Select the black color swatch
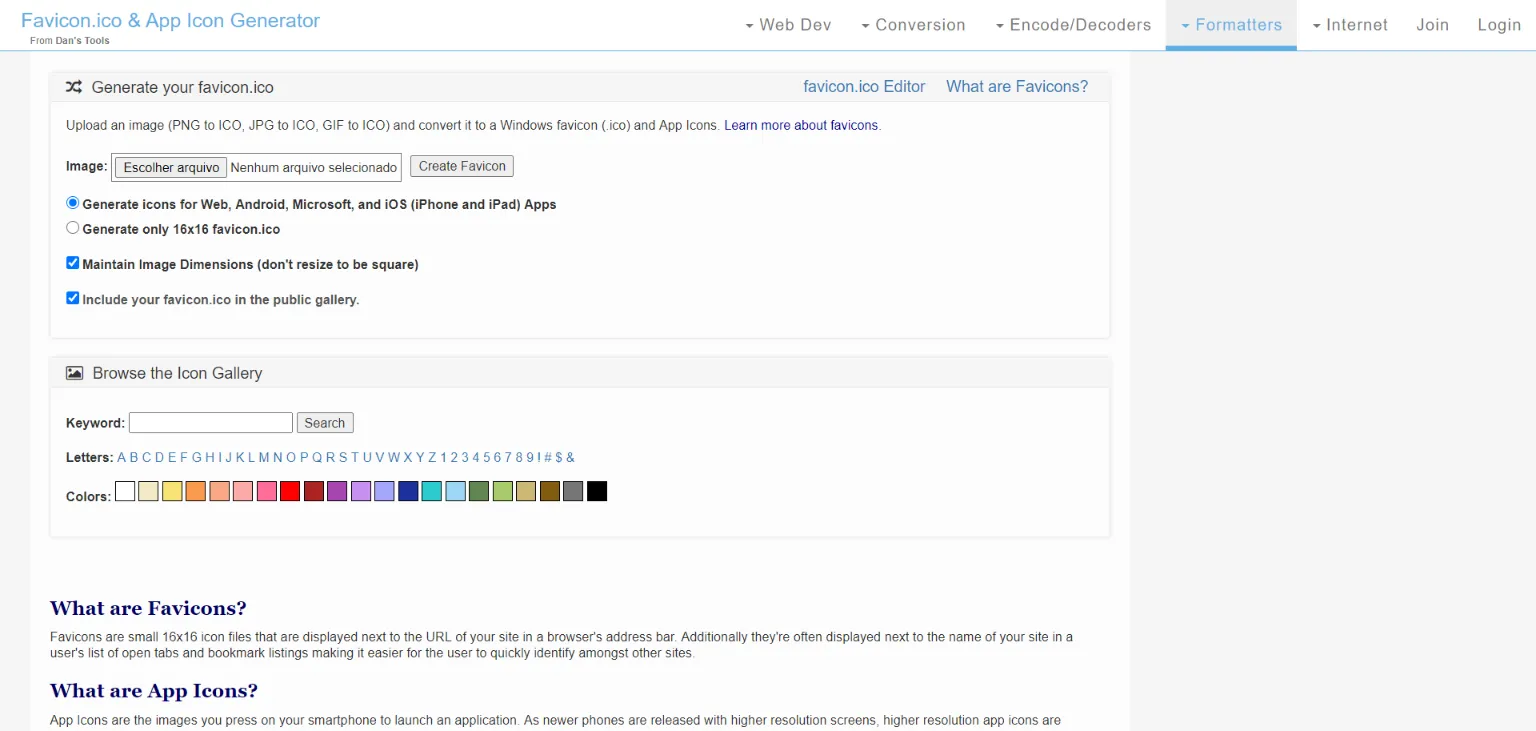Screen dimensions: 1536x731 [x=597, y=491]
